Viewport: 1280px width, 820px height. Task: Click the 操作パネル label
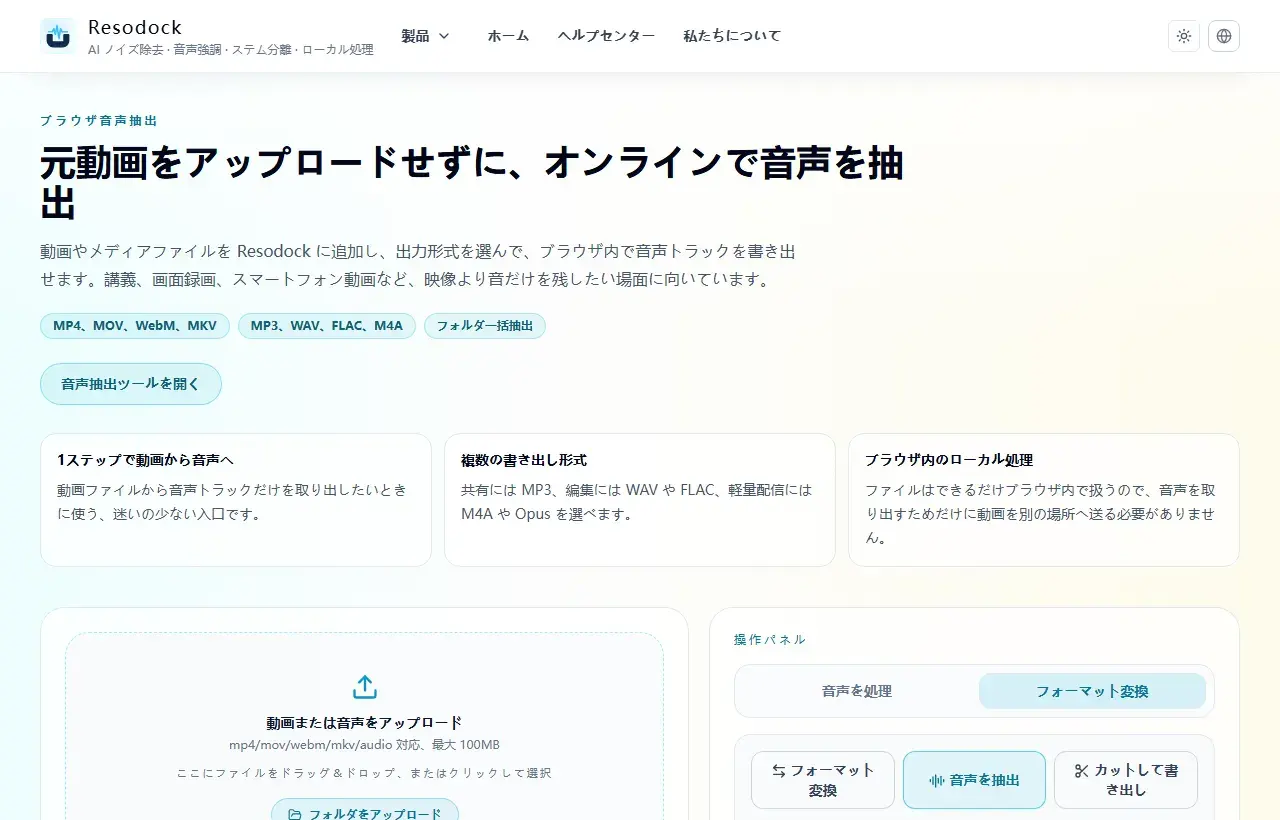[x=770, y=640]
